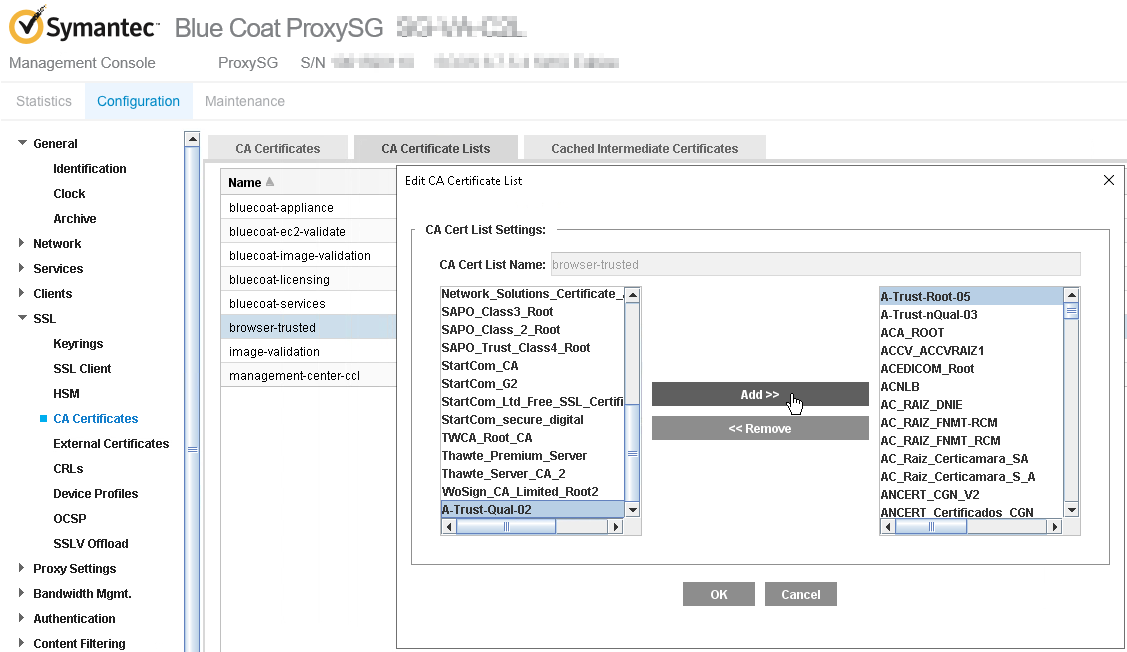
Task: Select the A-Trust-Root-05 certificate
Action: coord(927,296)
